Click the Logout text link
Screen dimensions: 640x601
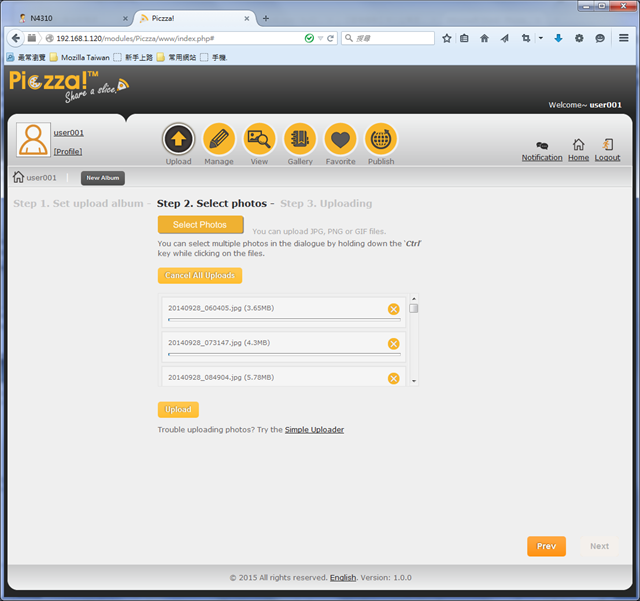coord(607,158)
